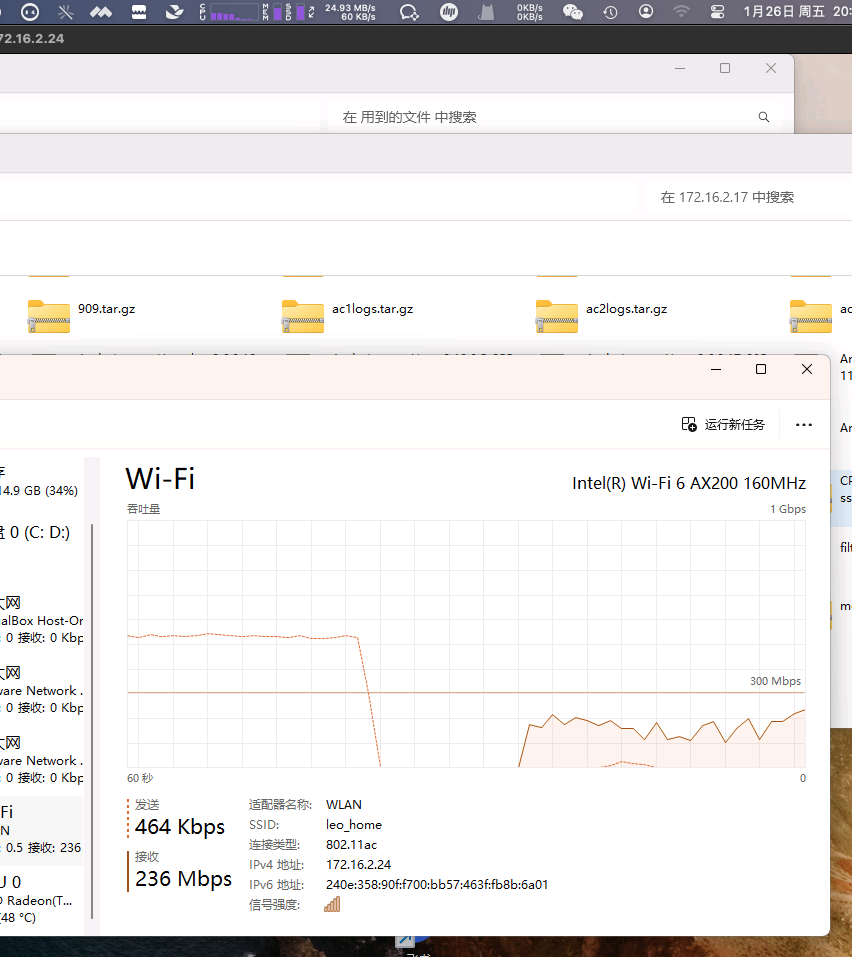Select the Wi-Fi sidebar item showing 接收: 236

tap(42, 830)
